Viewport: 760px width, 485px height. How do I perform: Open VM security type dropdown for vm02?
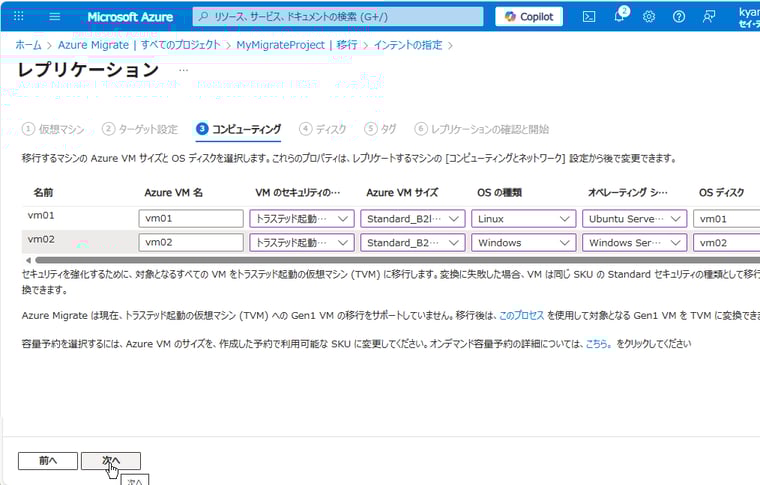point(302,242)
